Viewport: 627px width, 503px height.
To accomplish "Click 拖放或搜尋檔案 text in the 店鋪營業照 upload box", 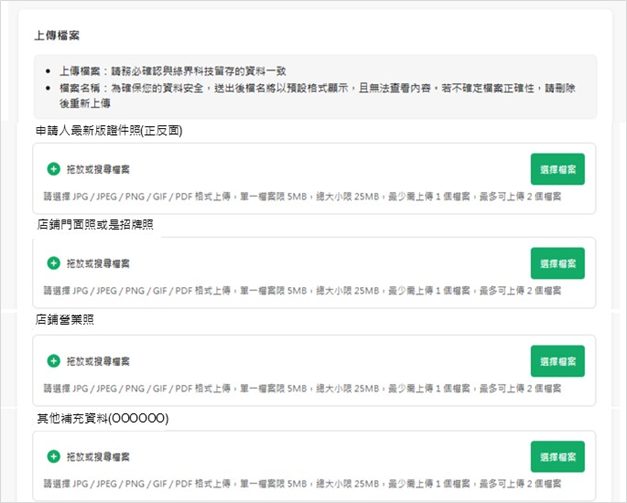I will 97,360.
